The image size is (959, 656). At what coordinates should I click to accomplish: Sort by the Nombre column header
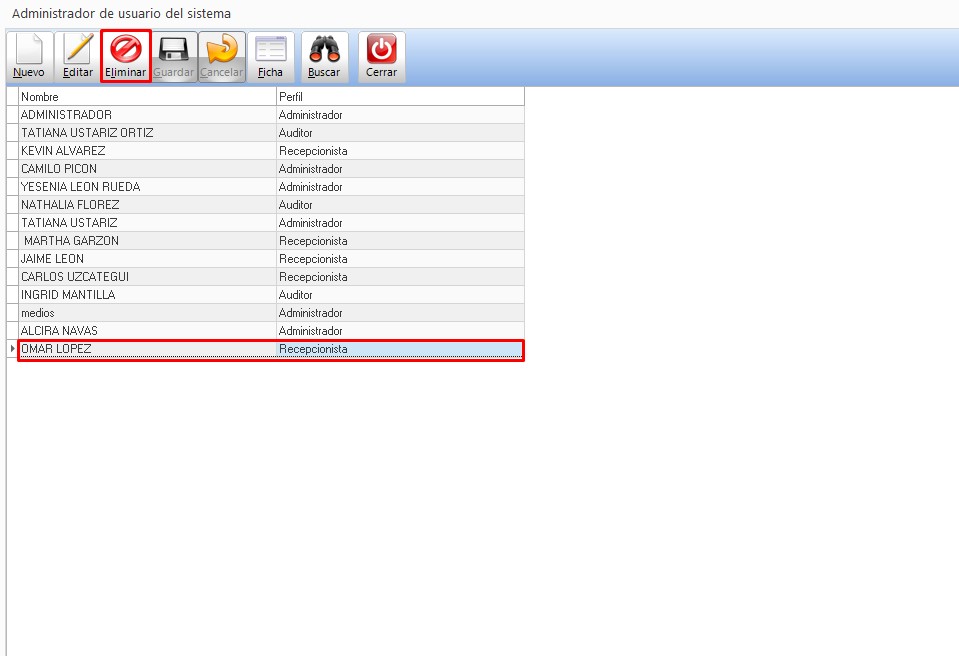[146, 97]
